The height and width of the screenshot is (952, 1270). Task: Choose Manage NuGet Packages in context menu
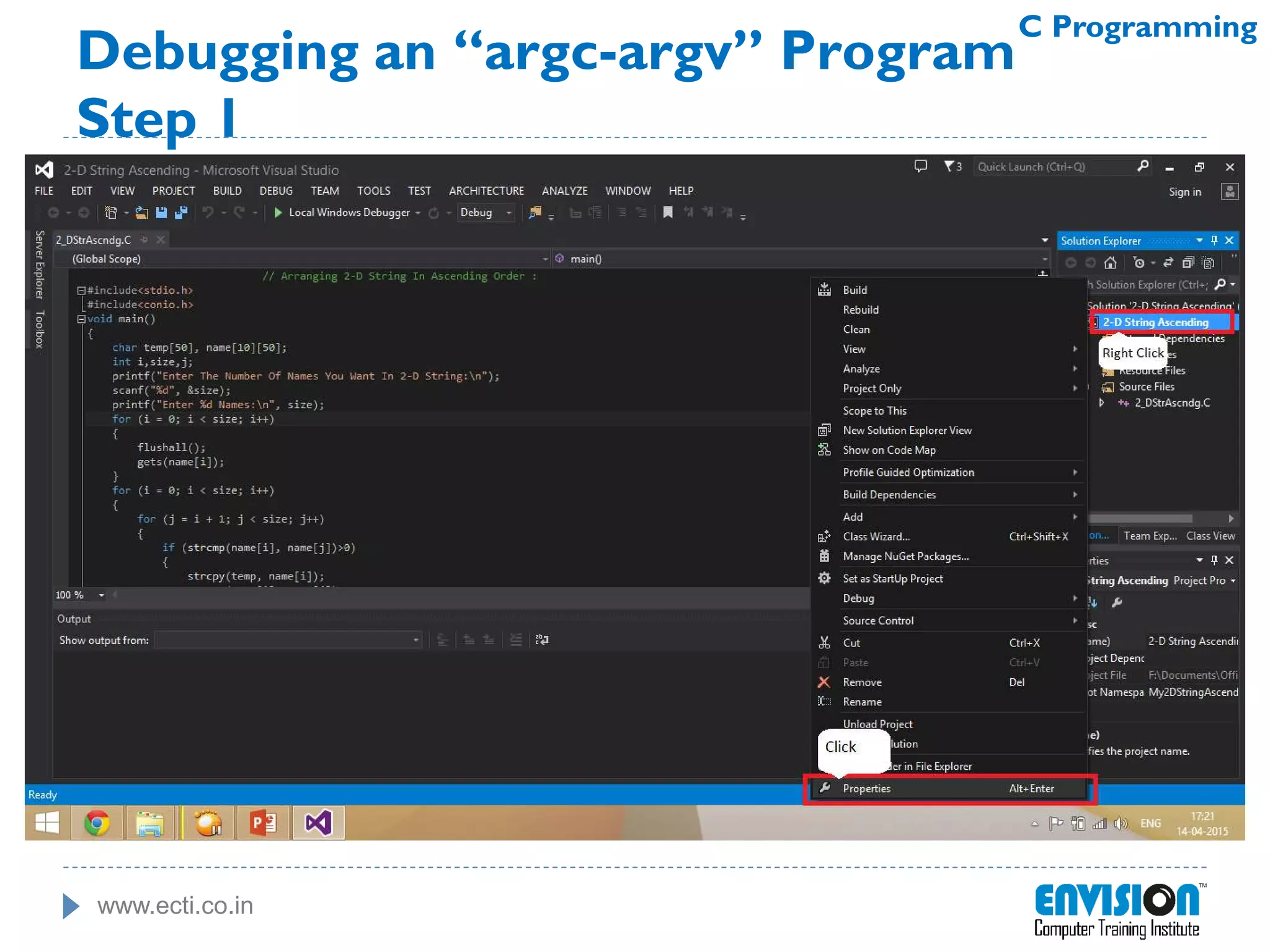949,557
